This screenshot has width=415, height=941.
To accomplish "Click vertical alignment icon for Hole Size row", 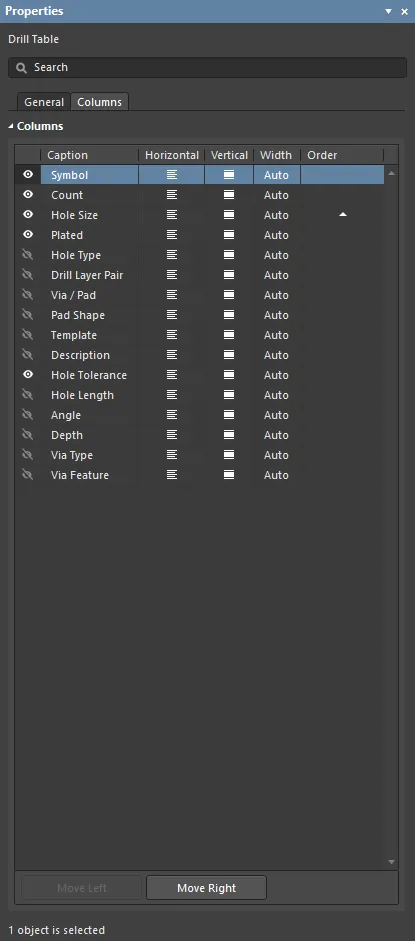I will (x=228, y=215).
